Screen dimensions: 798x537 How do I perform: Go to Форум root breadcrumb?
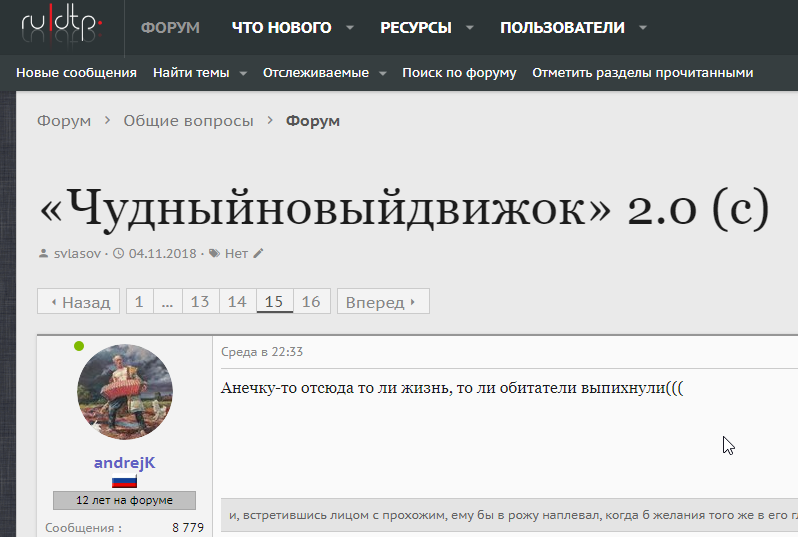(x=64, y=121)
